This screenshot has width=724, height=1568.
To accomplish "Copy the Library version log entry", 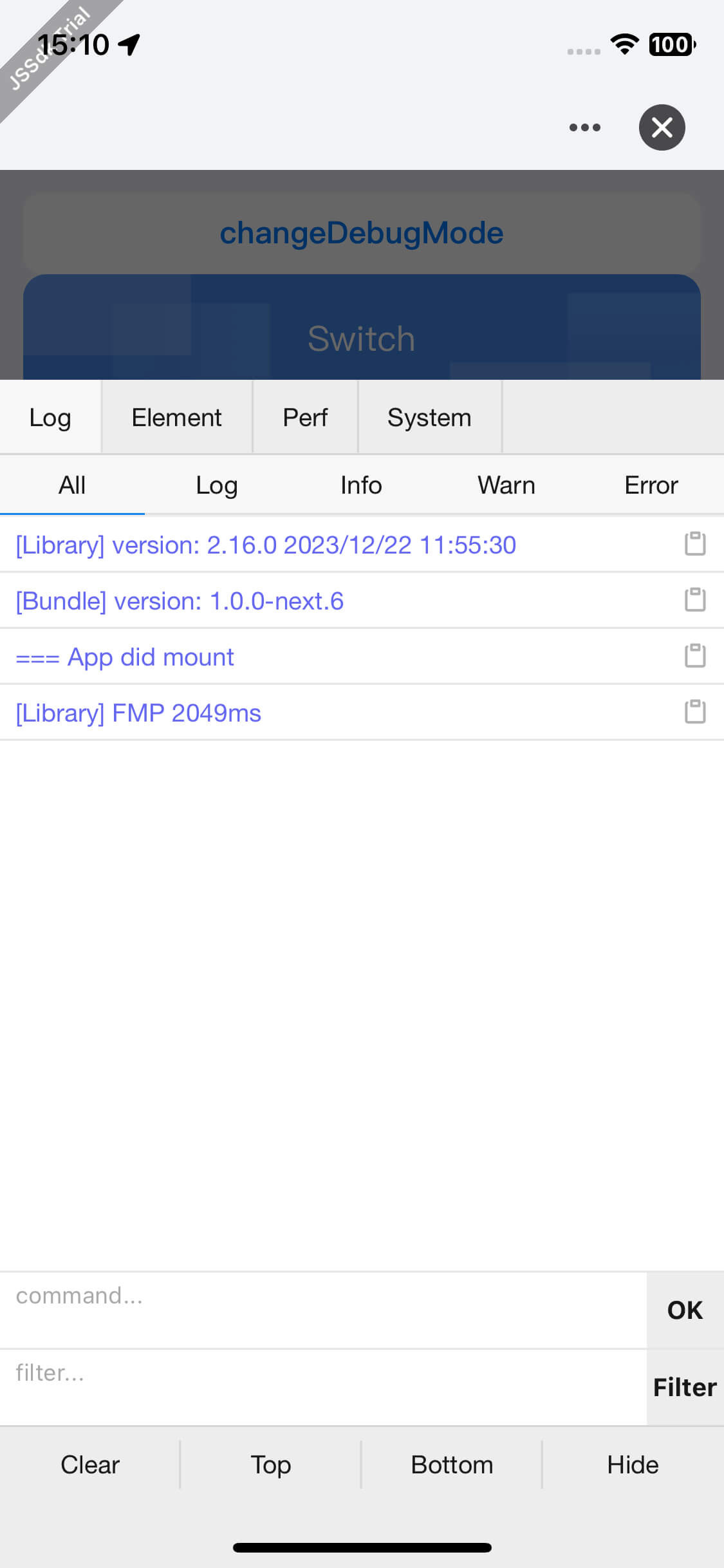I will [x=695, y=544].
